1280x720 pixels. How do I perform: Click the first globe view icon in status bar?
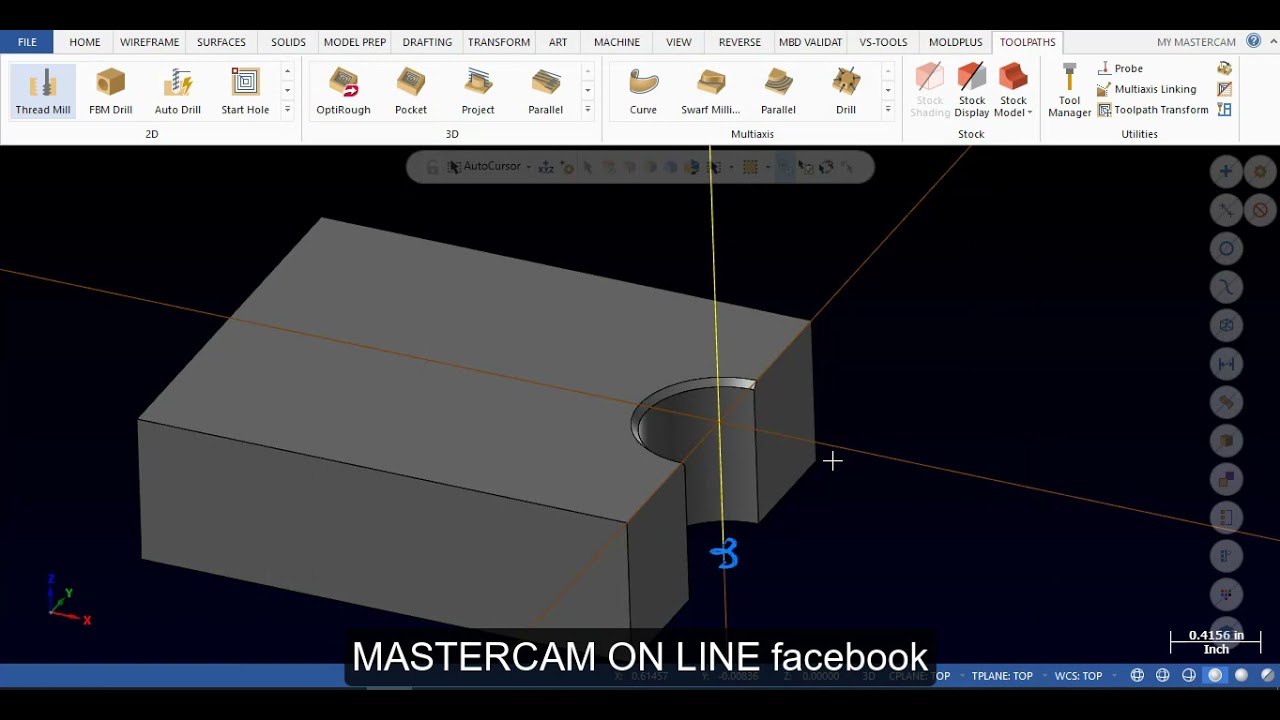pos(1137,676)
